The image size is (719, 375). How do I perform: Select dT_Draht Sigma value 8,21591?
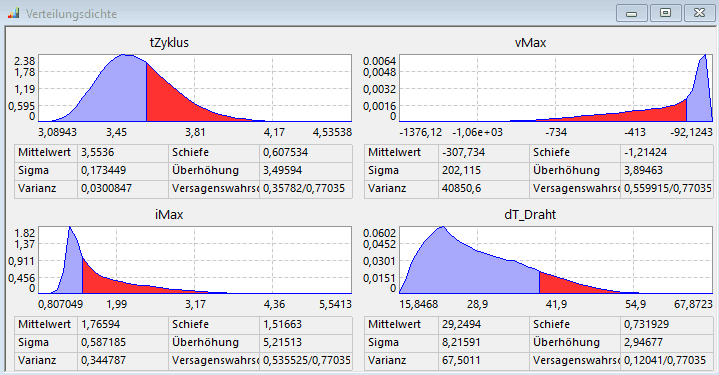[461, 342]
